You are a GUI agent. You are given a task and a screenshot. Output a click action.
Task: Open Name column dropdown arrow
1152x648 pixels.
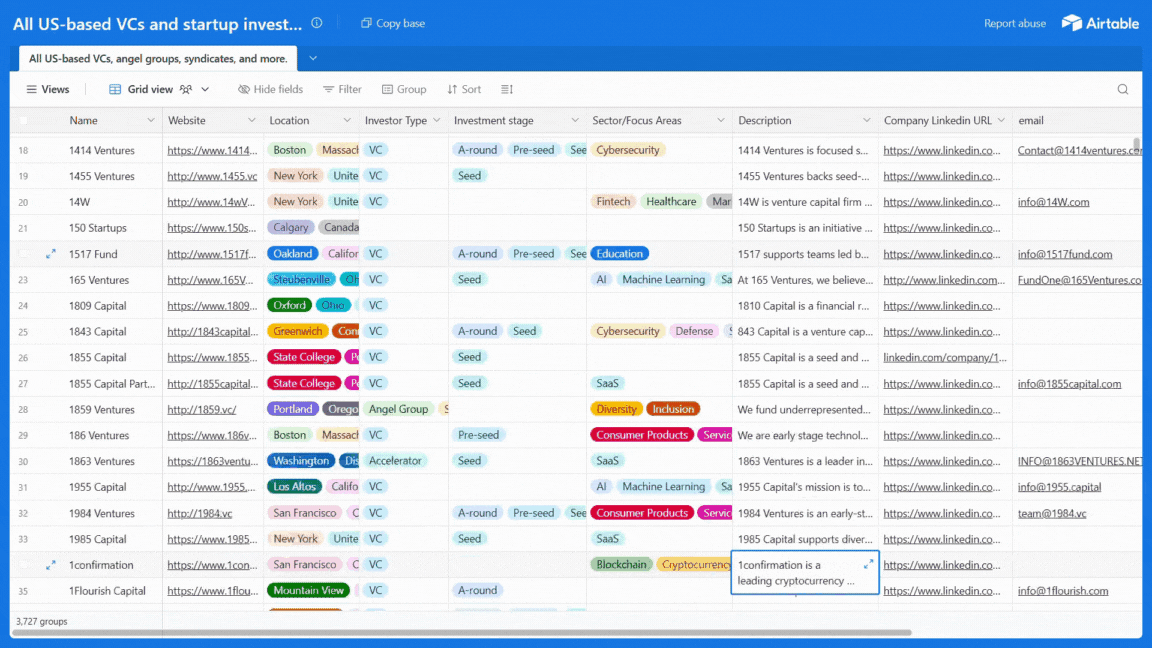(151, 120)
